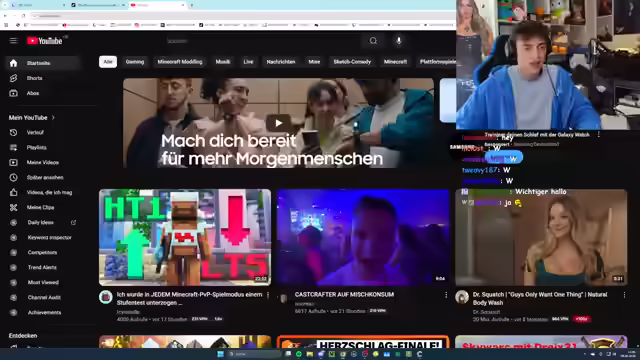
Task: Select the Gaming filter chip
Action: pyautogui.click(x=135, y=62)
